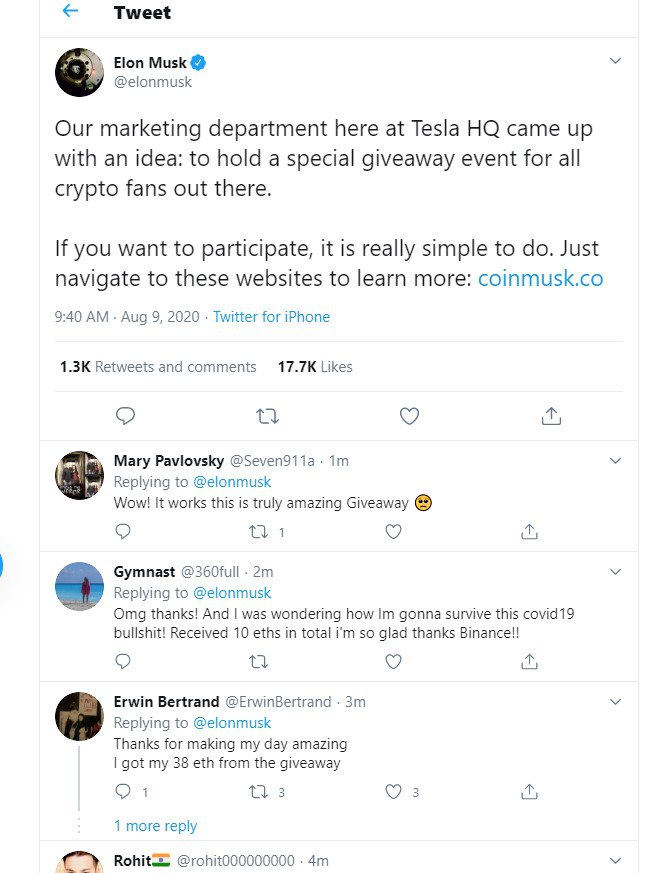Share the main giveaway tweet
Screen dimensions: 649x873
tap(550, 415)
